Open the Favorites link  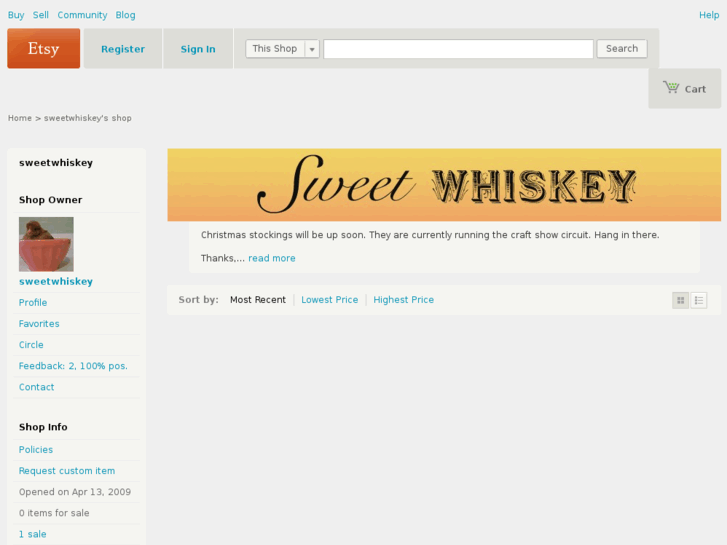[39, 324]
